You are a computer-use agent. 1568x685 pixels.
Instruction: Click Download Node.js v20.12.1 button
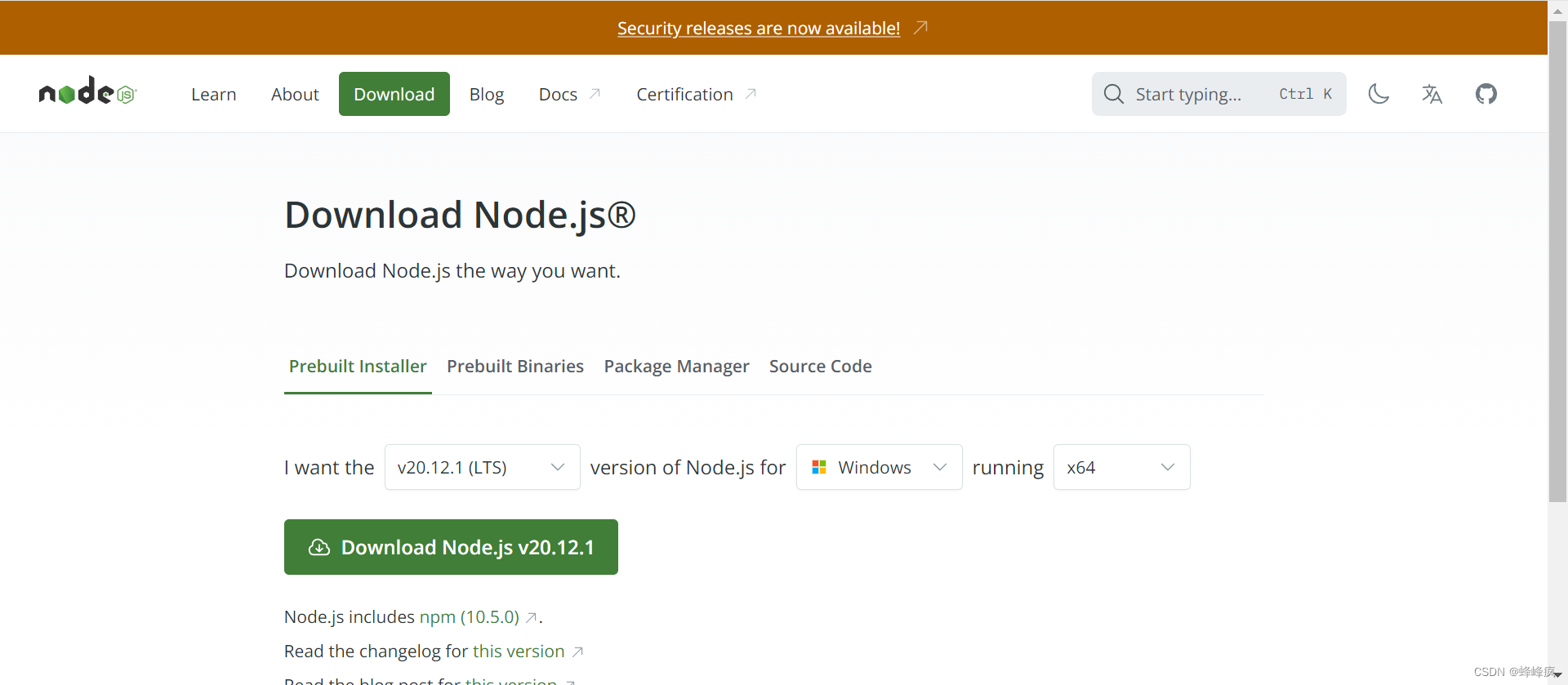451,547
